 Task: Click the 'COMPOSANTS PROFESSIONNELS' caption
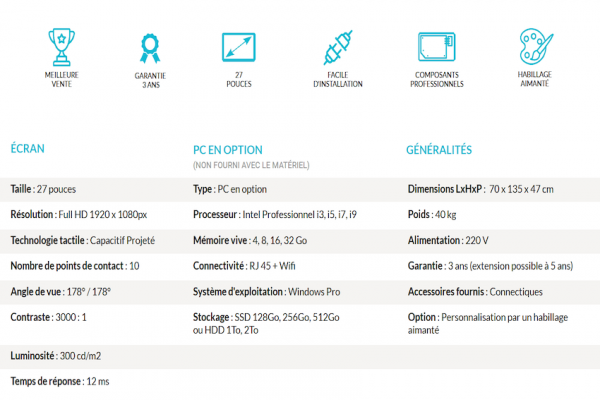(437, 79)
